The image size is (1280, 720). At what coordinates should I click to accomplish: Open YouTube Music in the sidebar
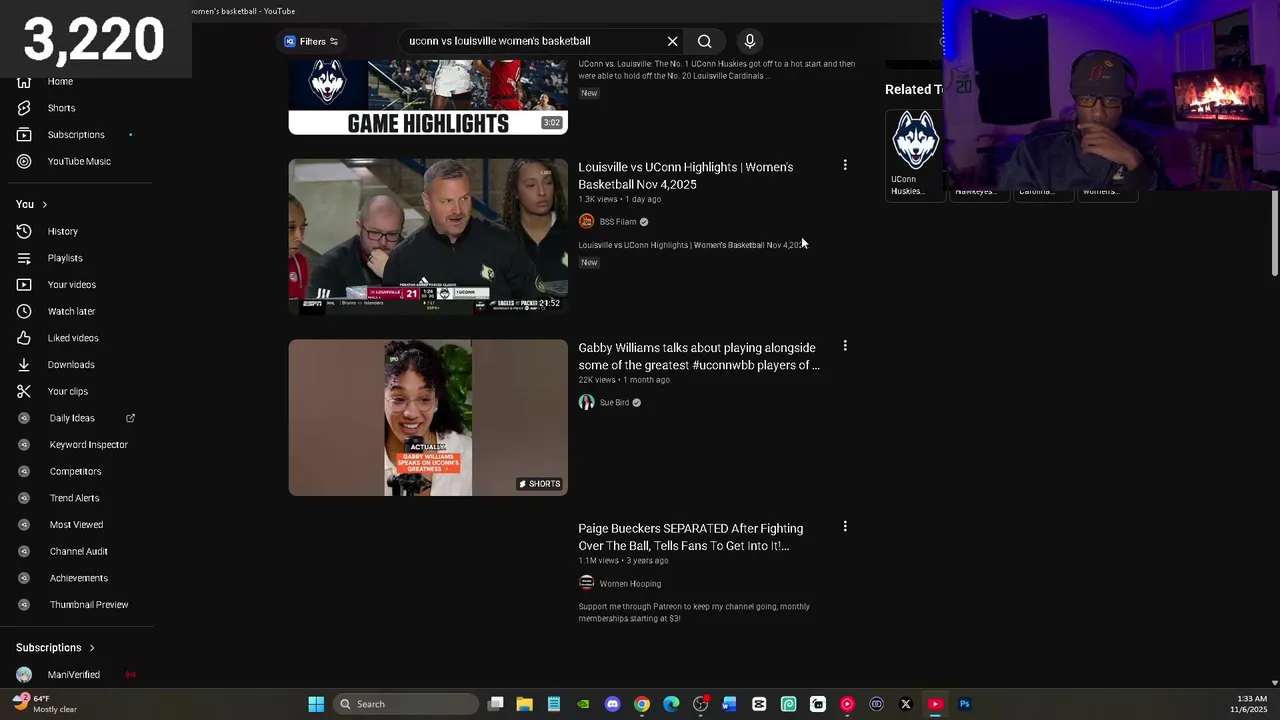pos(78,161)
